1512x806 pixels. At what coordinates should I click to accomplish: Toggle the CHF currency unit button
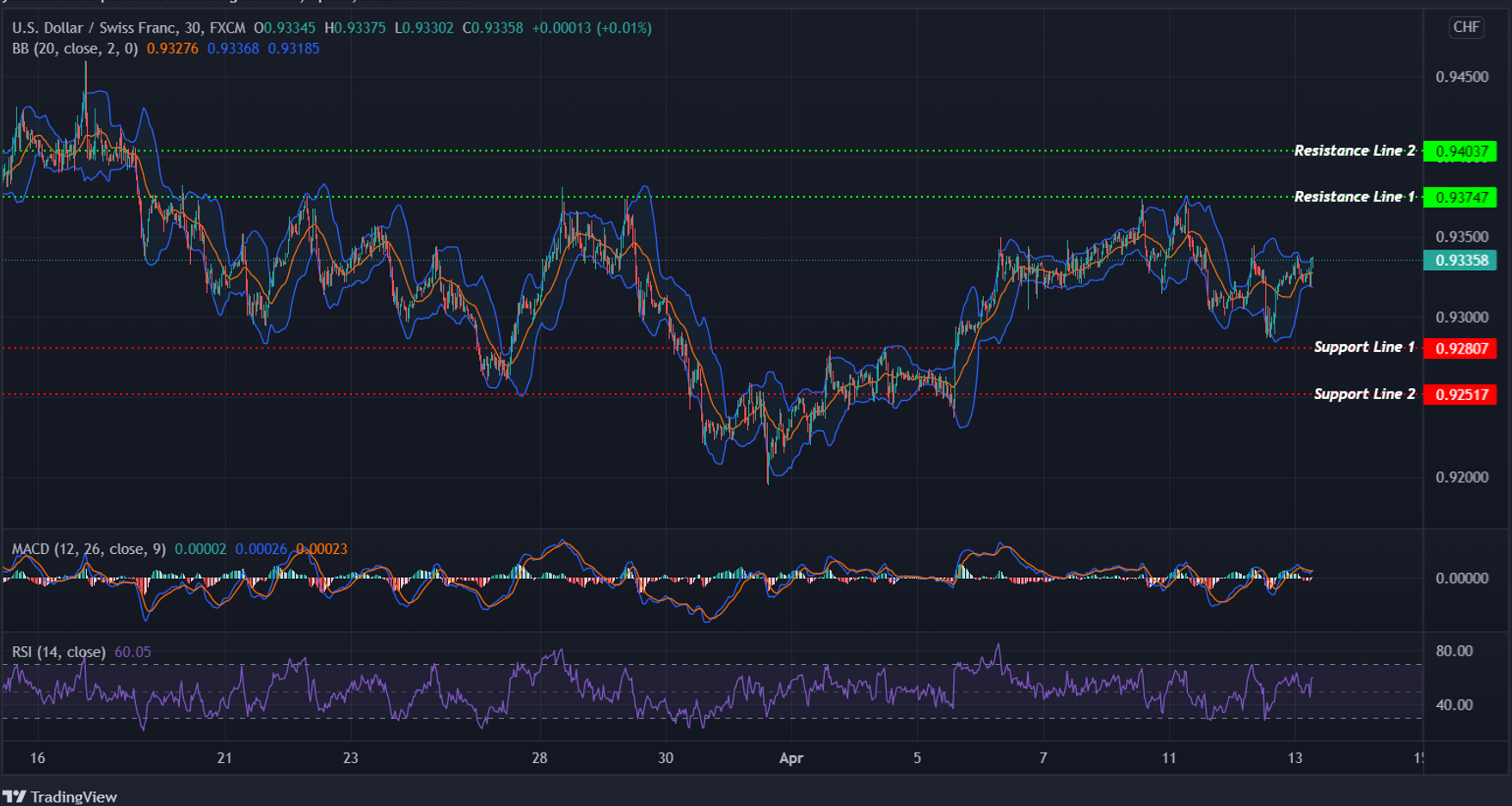(1466, 27)
